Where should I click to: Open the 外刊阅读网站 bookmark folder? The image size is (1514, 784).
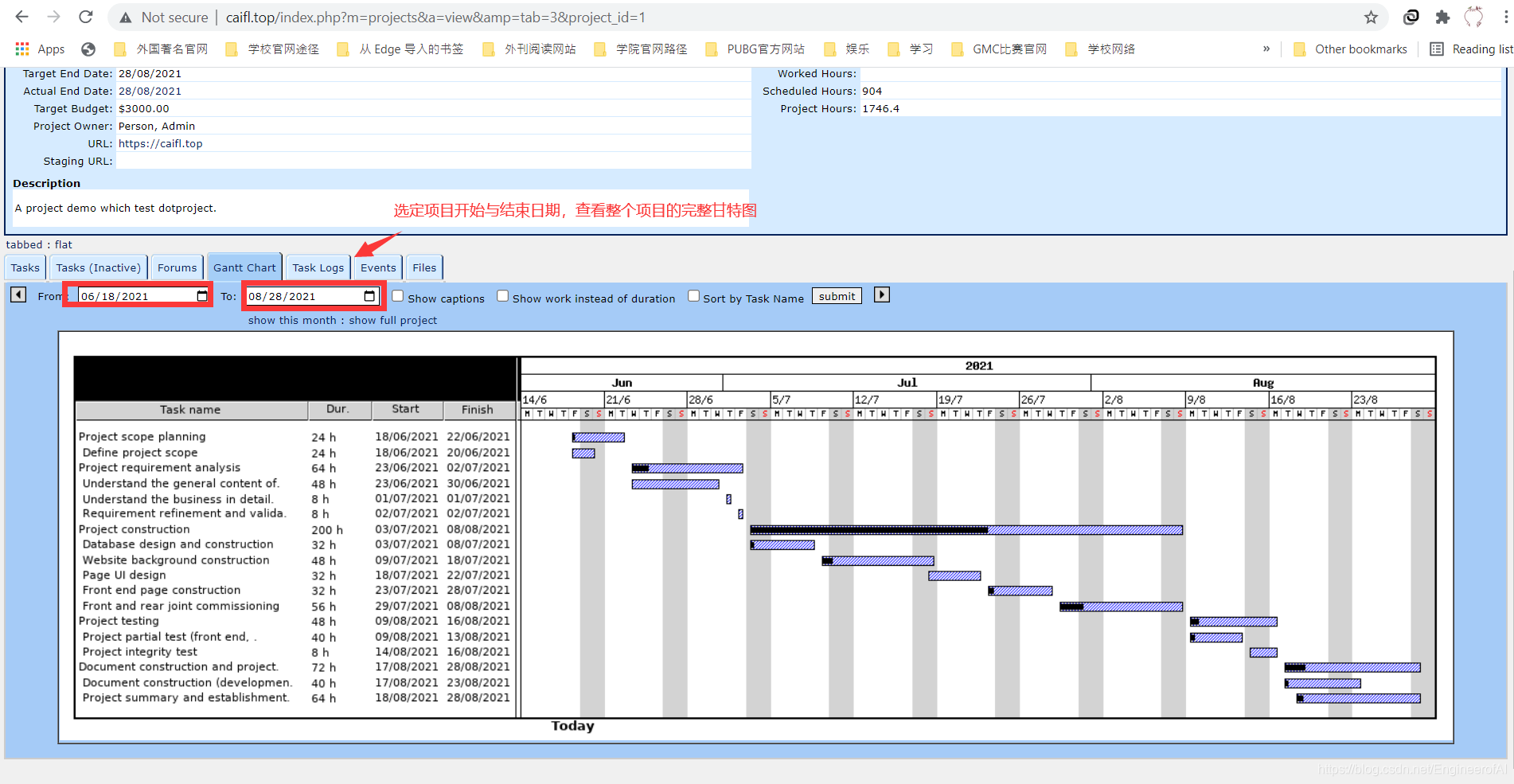point(529,49)
